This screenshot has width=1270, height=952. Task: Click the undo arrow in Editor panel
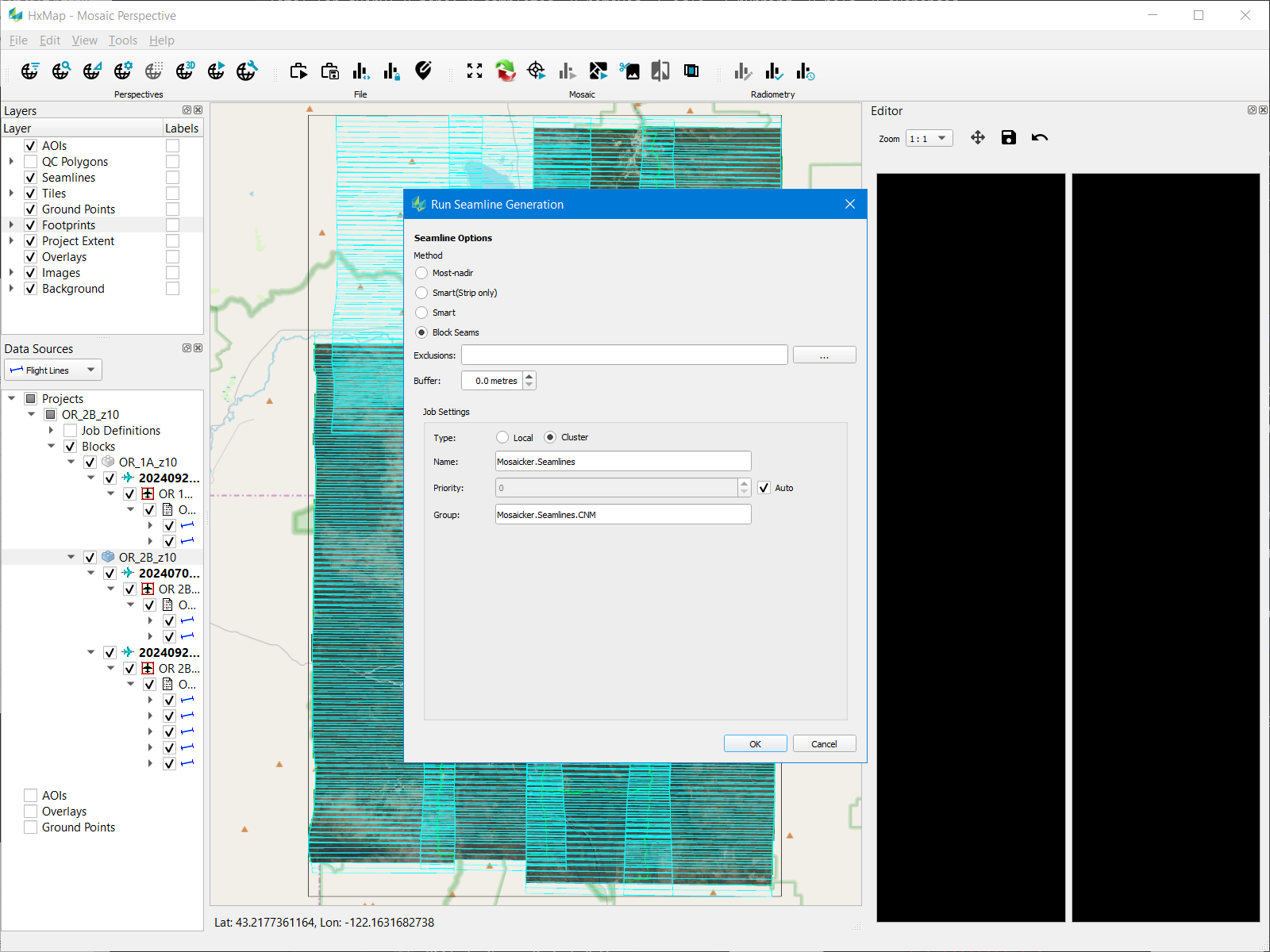coord(1039,138)
